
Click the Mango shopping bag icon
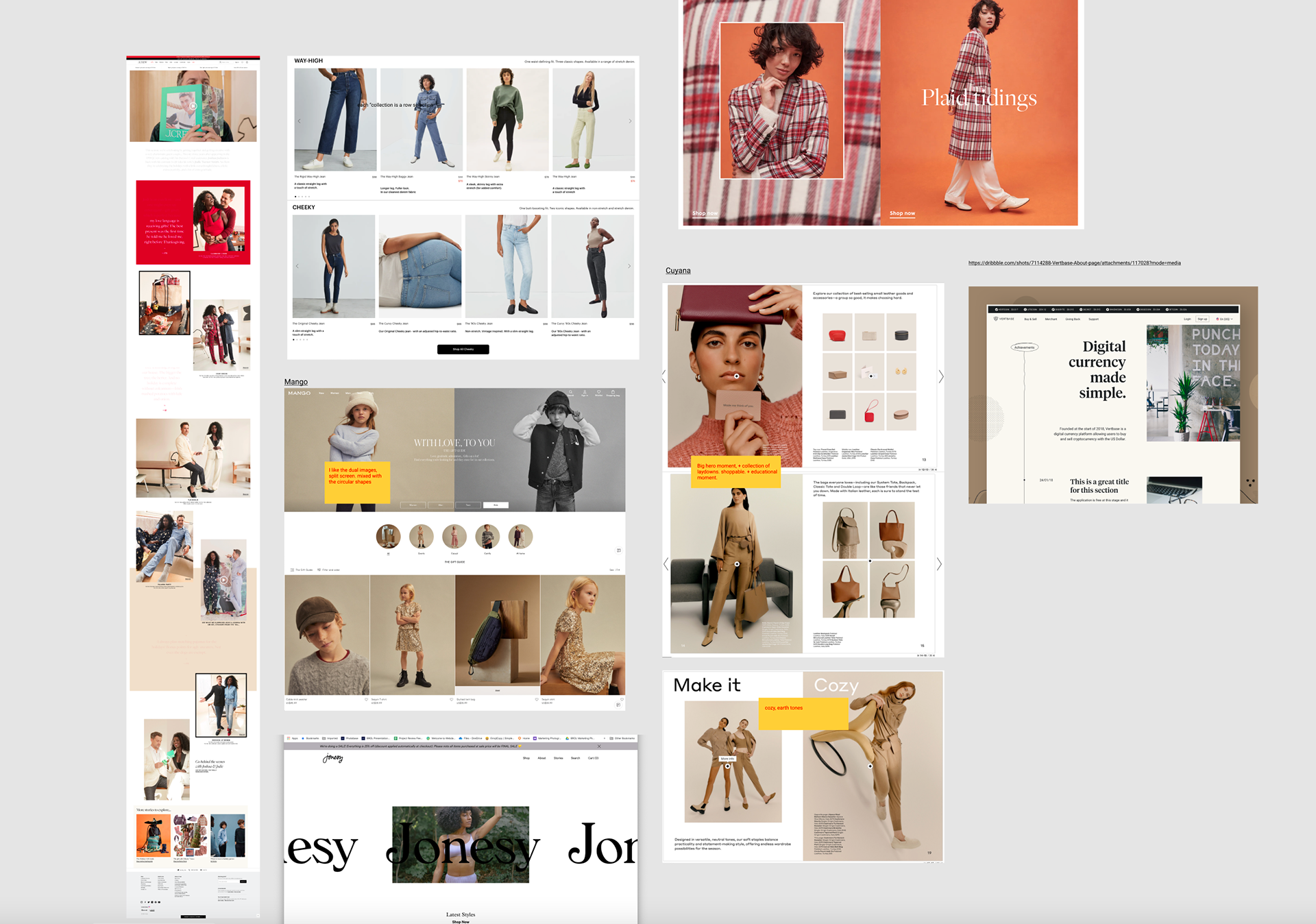613,393
